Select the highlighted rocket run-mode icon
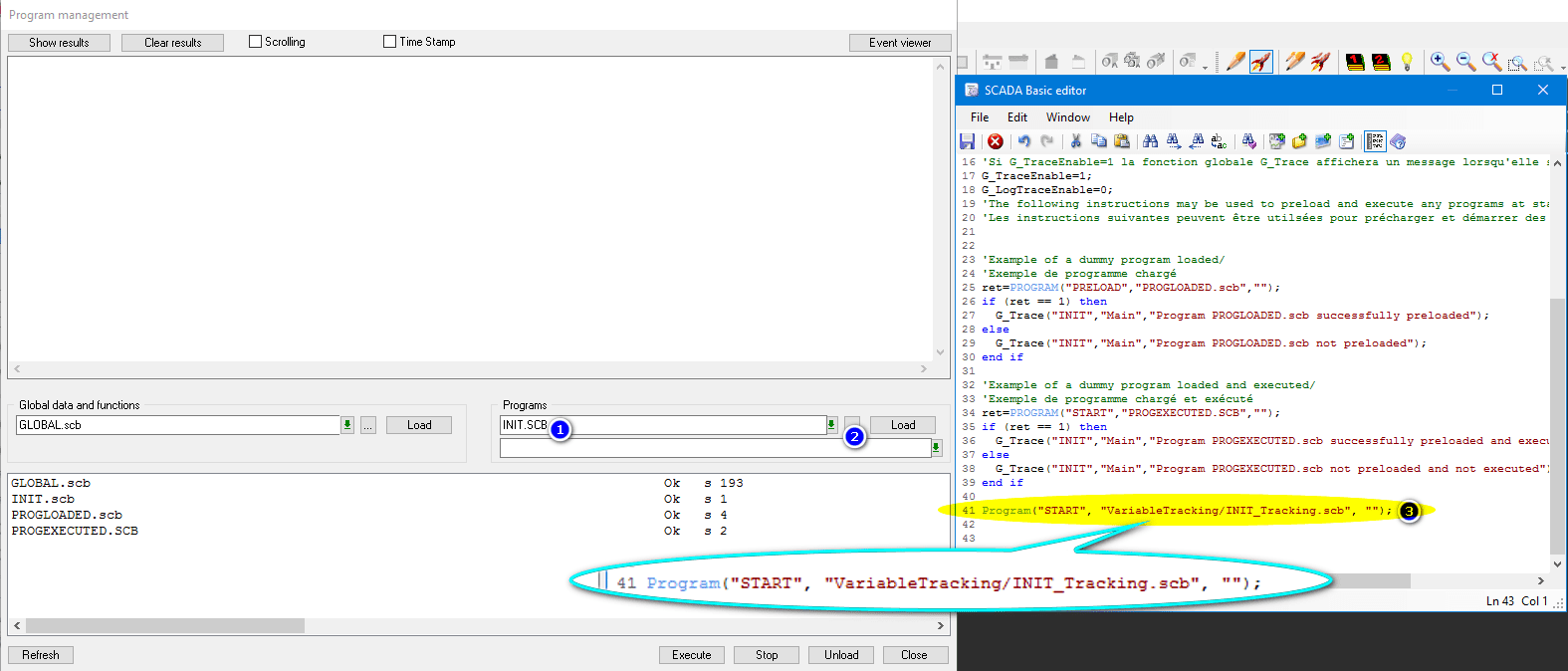This screenshot has height=671, width=1568. click(x=1261, y=62)
